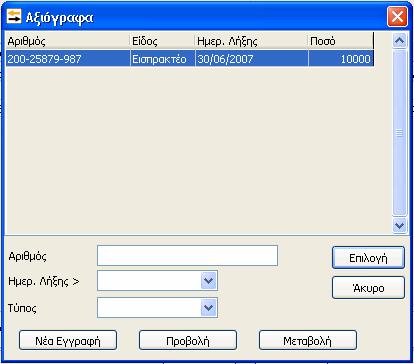The height and width of the screenshot is (364, 414).
Task: Click the Επιλογή button
Action: coord(368,258)
